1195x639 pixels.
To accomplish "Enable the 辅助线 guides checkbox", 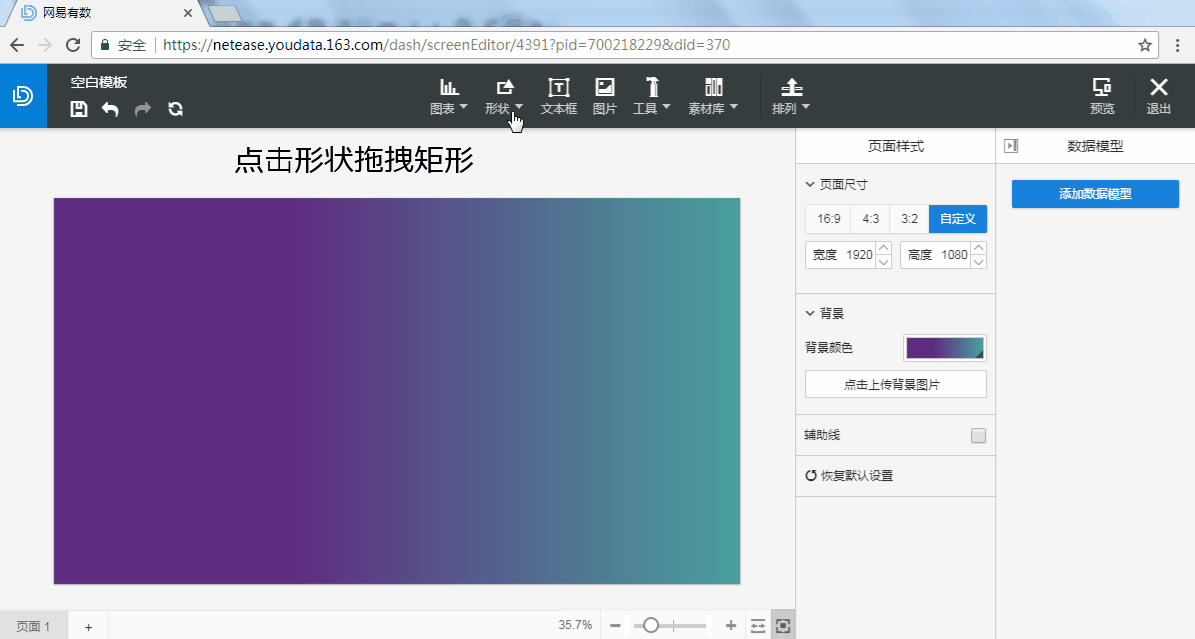I will (979, 435).
